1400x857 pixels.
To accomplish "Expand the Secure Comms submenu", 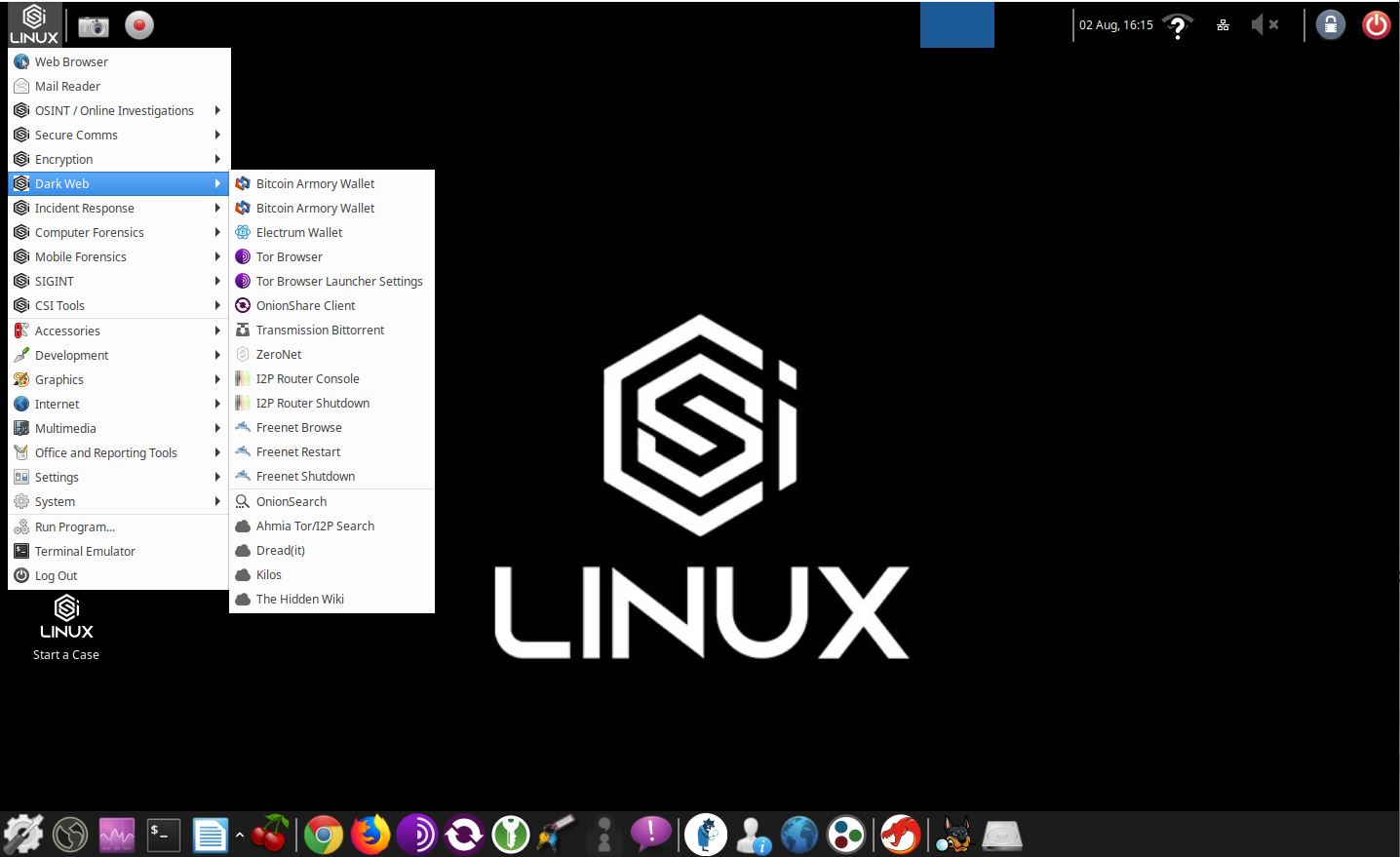I will (119, 135).
